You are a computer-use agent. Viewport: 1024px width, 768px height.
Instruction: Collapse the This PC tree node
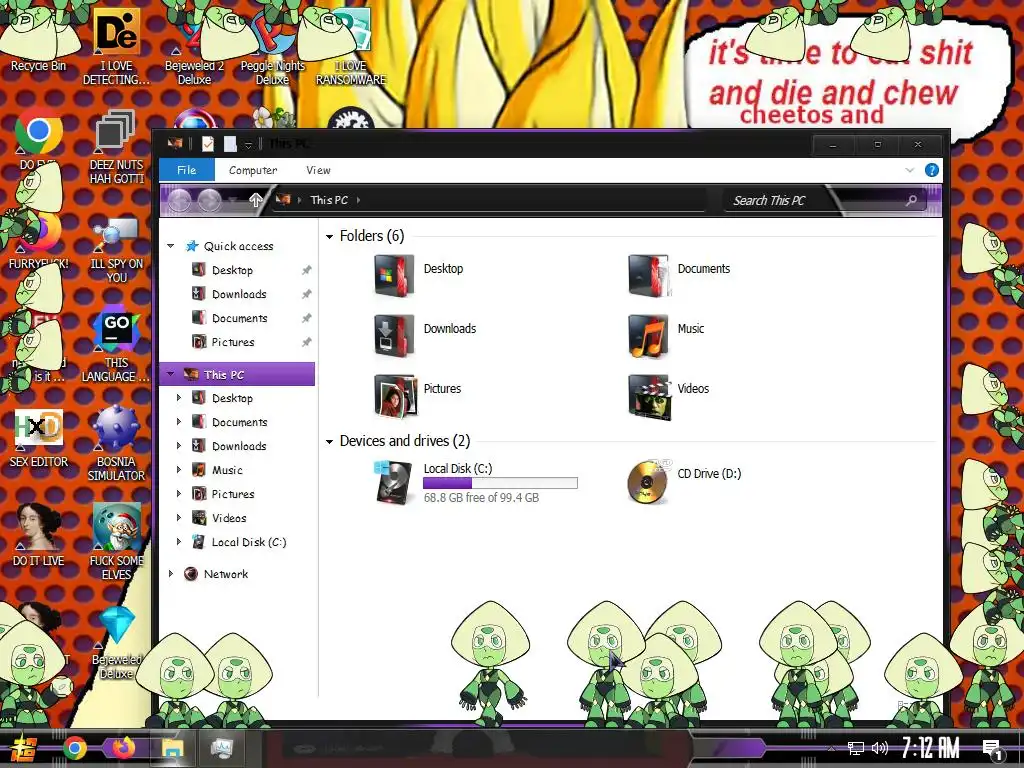(x=171, y=375)
